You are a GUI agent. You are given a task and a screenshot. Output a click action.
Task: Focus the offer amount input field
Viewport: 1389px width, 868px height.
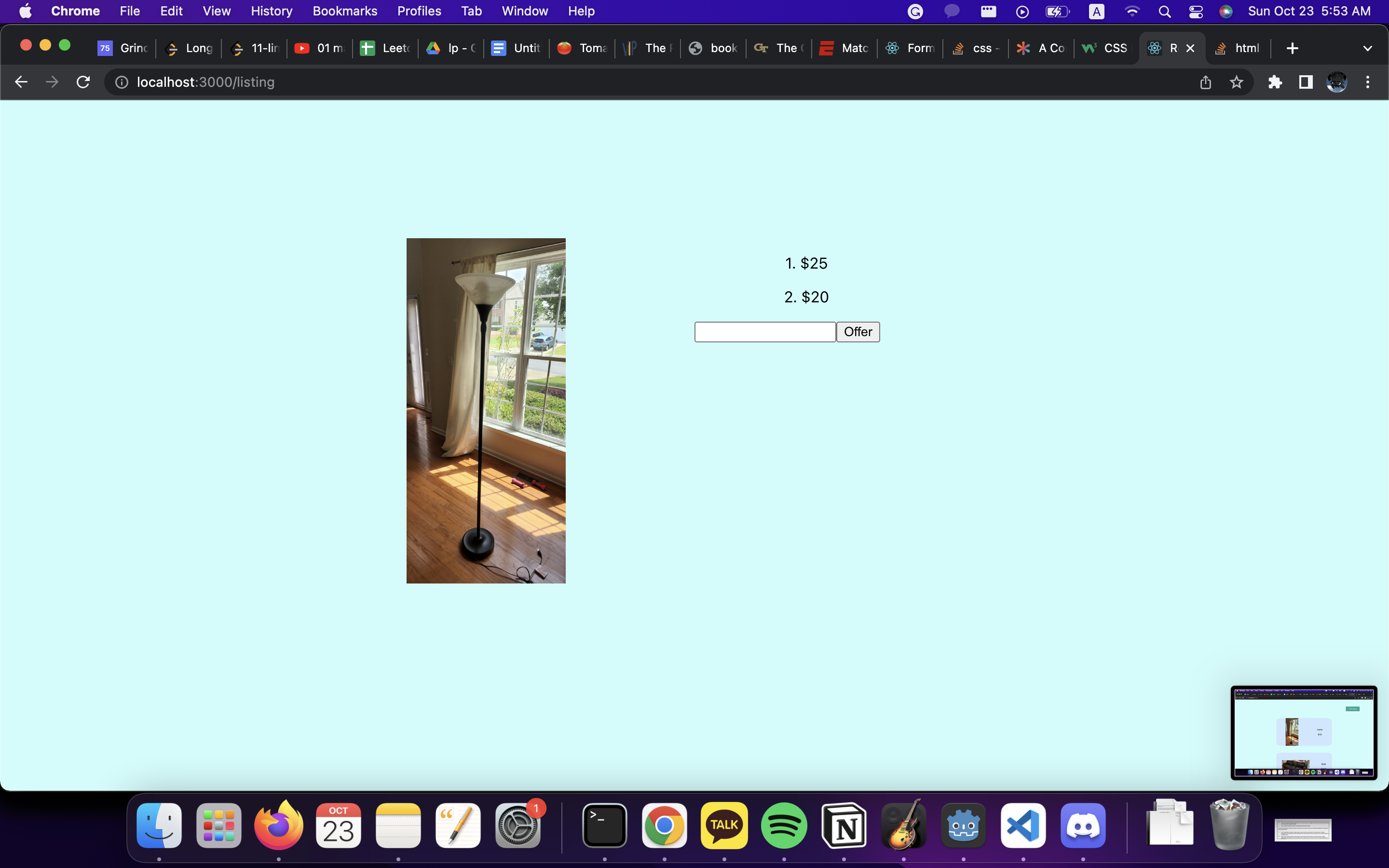point(764,332)
